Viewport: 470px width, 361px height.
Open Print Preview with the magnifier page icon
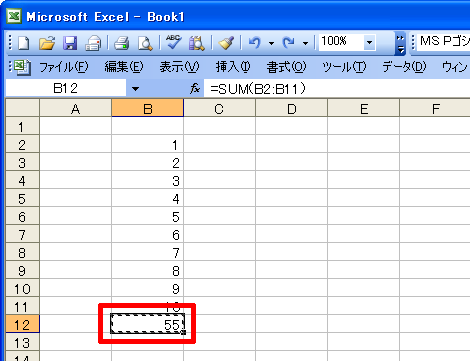(145, 43)
